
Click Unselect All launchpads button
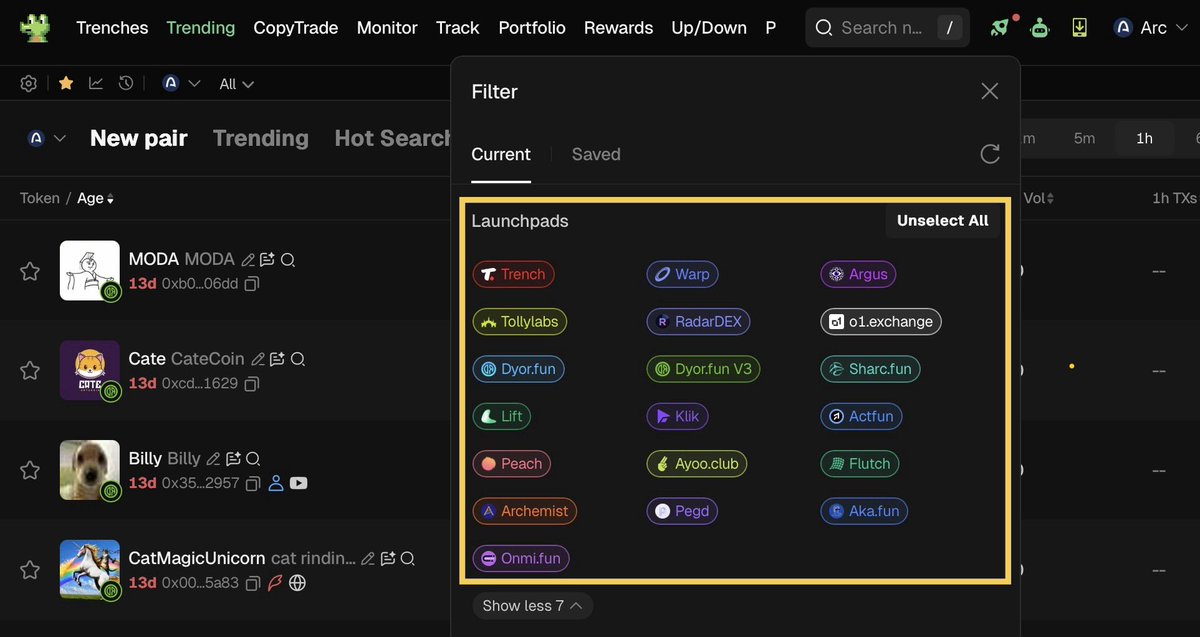coord(943,221)
